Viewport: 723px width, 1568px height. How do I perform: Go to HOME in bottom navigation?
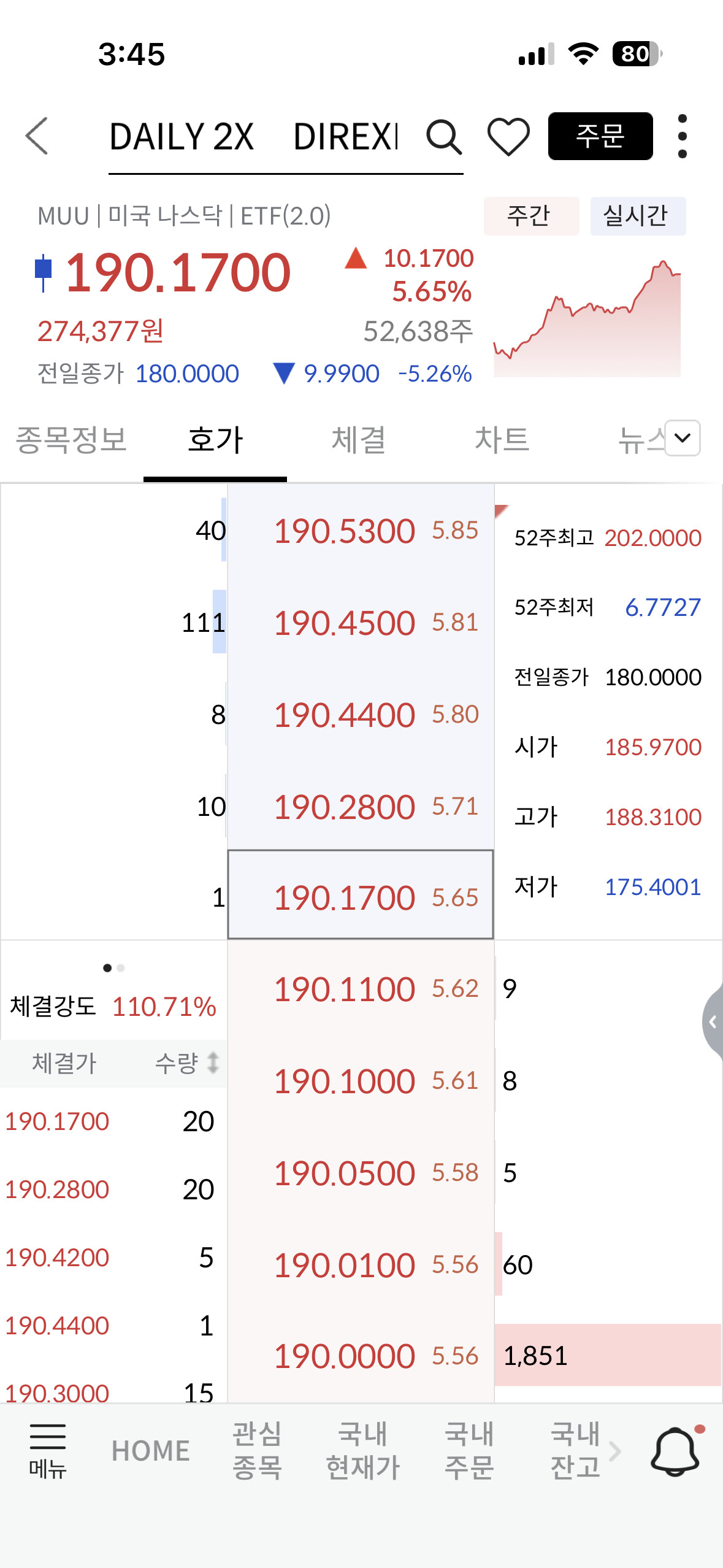click(x=151, y=1451)
